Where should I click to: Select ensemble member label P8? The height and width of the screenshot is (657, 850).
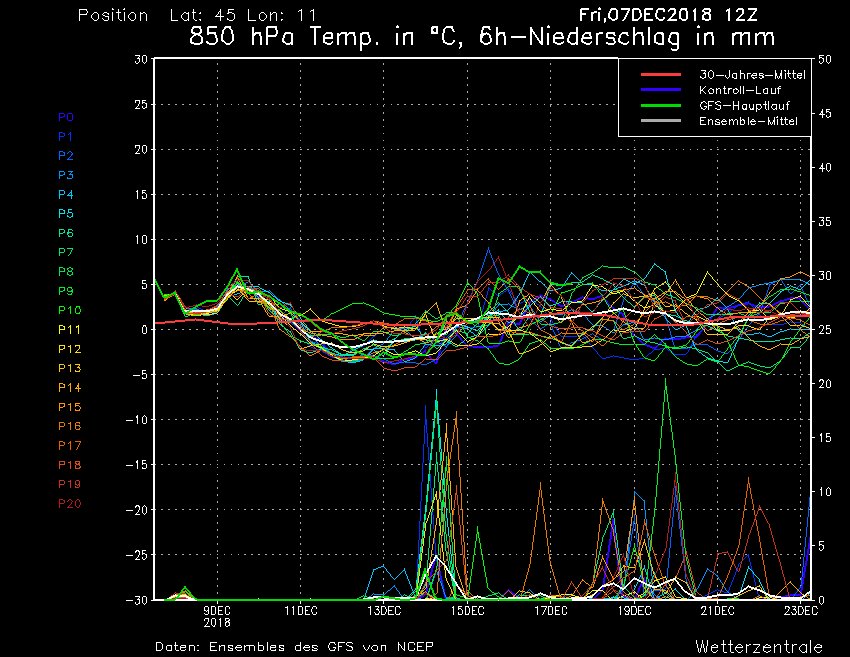pyautogui.click(x=66, y=272)
